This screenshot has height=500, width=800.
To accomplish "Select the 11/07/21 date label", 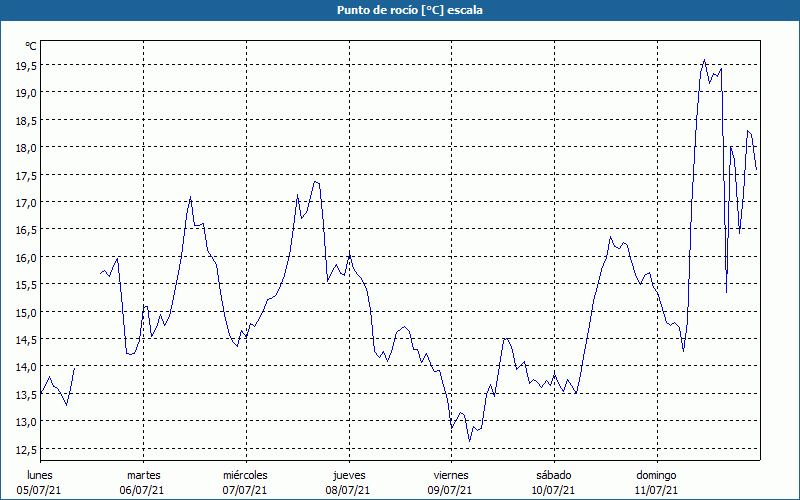I will coord(656,490).
